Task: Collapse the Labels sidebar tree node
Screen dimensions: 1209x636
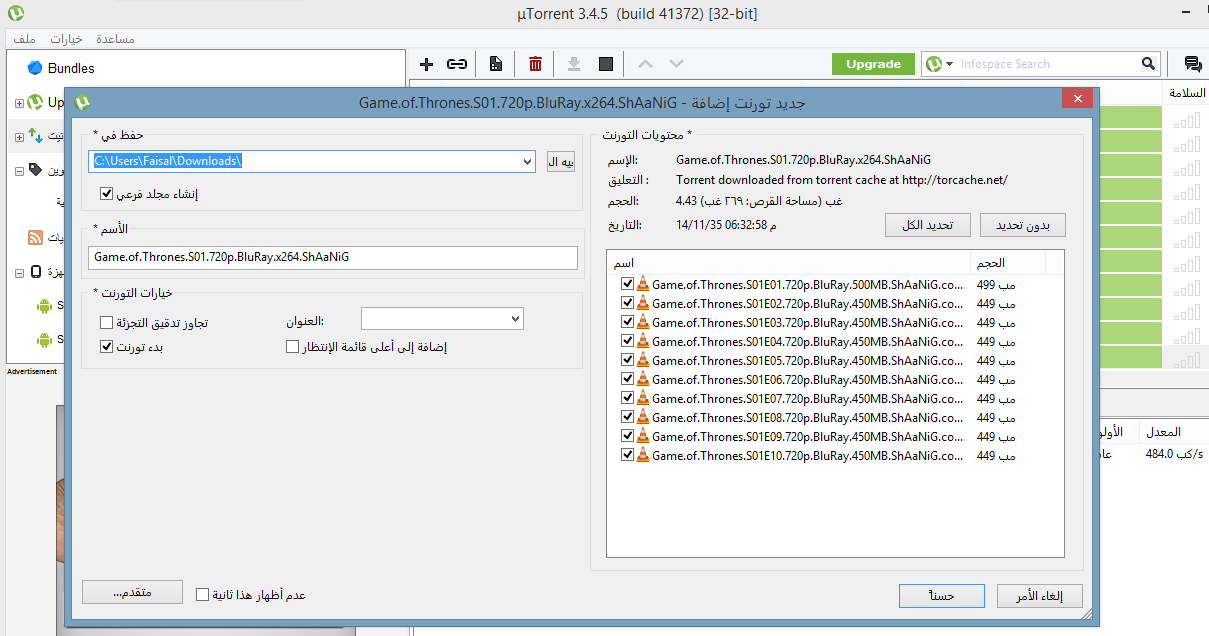Action: (19, 171)
